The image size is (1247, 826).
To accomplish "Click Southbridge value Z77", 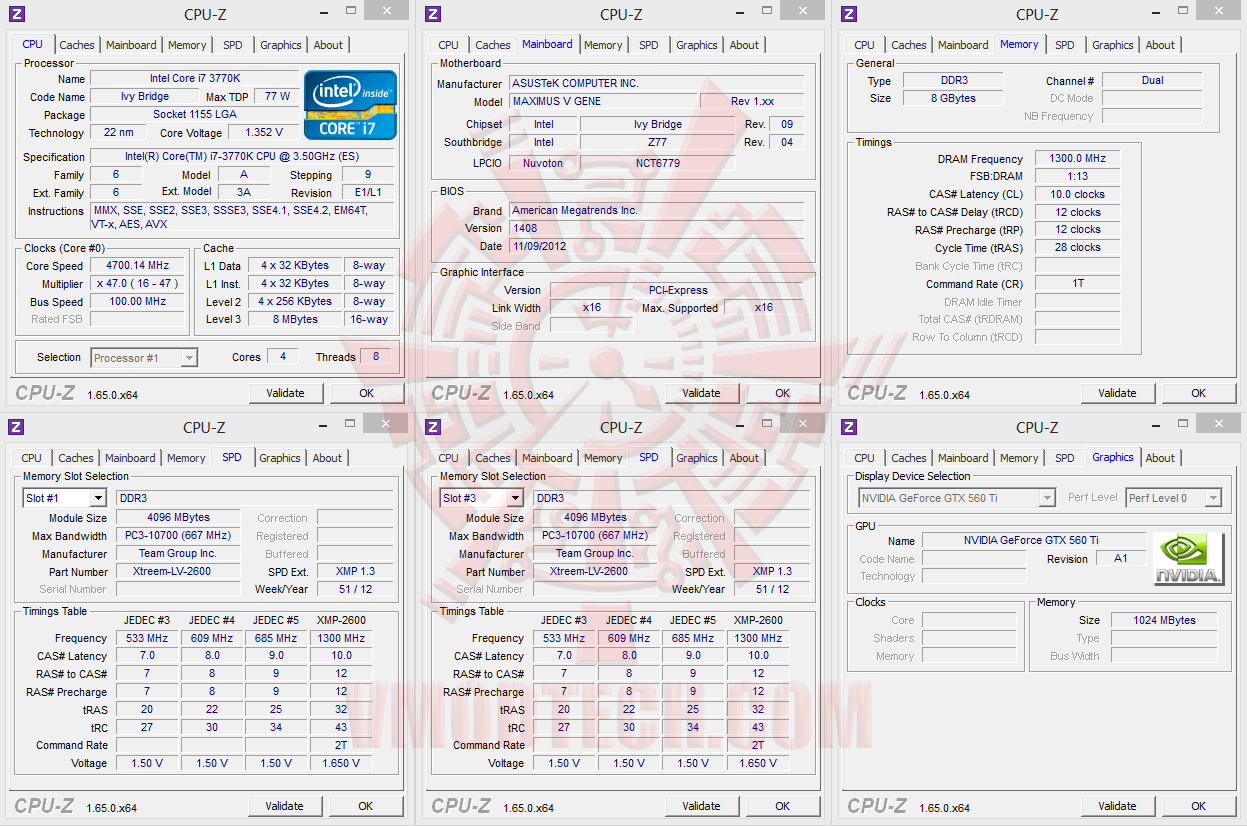I will [x=657, y=142].
